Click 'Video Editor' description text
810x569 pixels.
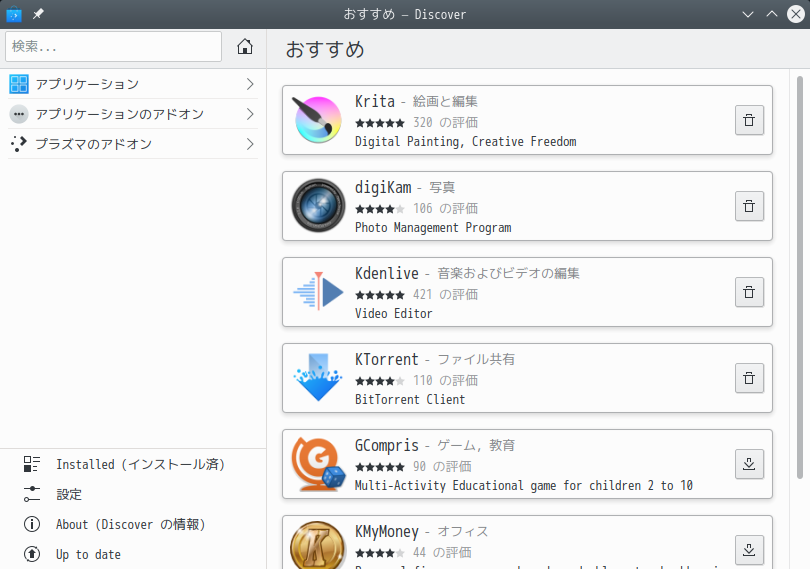394,314
